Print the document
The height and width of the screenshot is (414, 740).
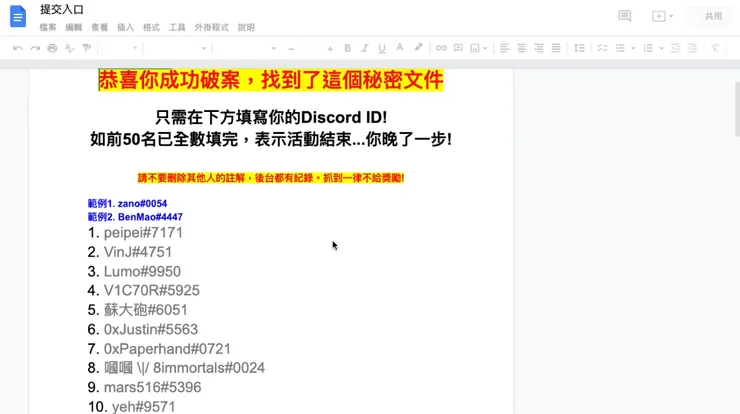coord(52,48)
